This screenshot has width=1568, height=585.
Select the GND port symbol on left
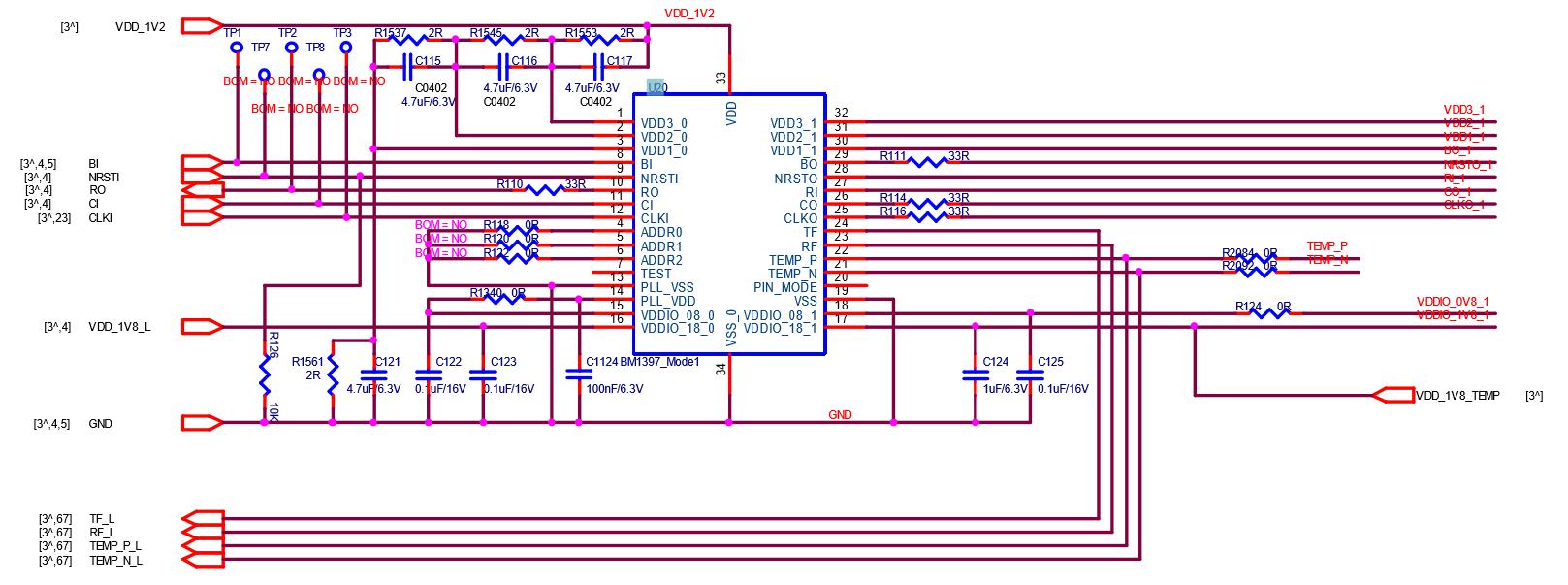pyautogui.click(x=202, y=423)
